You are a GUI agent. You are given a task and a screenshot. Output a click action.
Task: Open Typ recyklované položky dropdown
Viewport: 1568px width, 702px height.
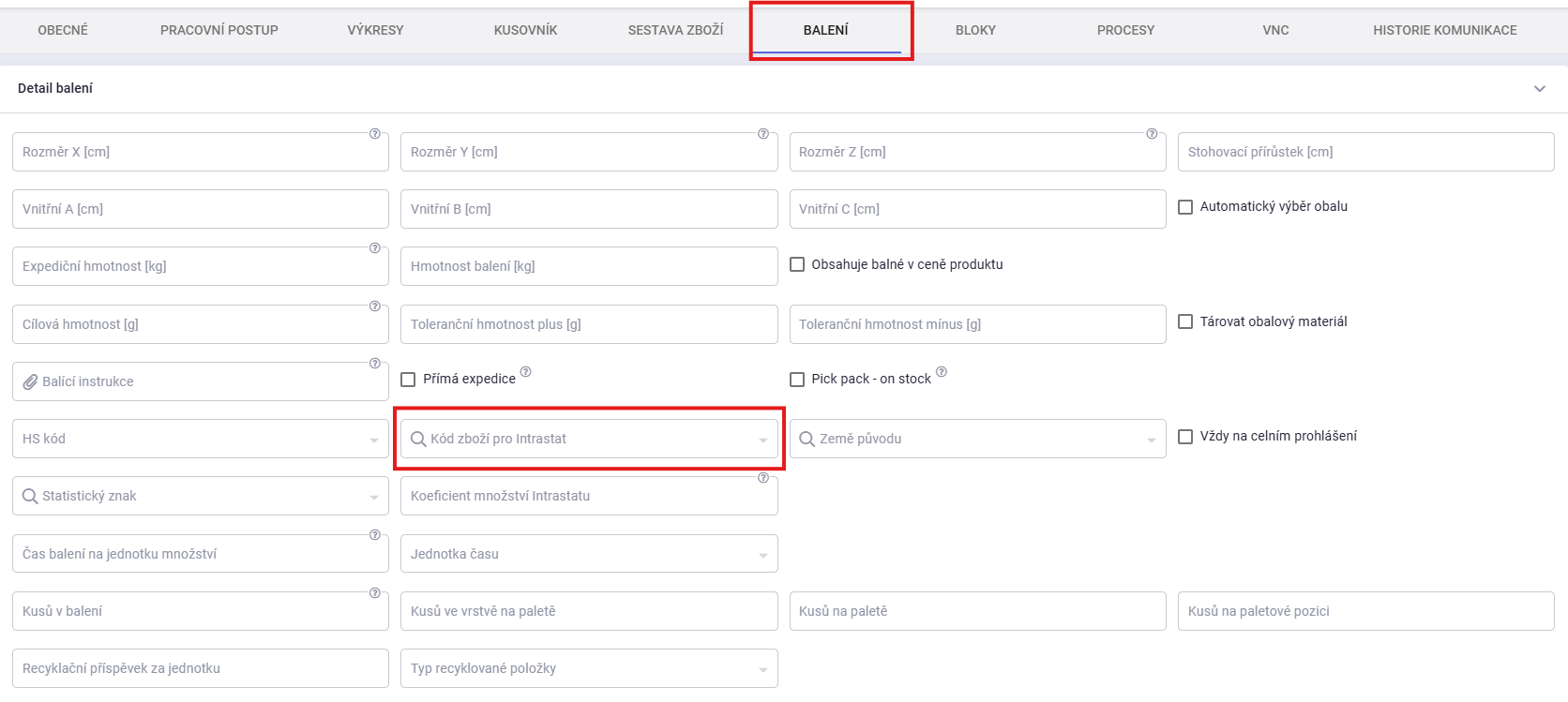(762, 669)
